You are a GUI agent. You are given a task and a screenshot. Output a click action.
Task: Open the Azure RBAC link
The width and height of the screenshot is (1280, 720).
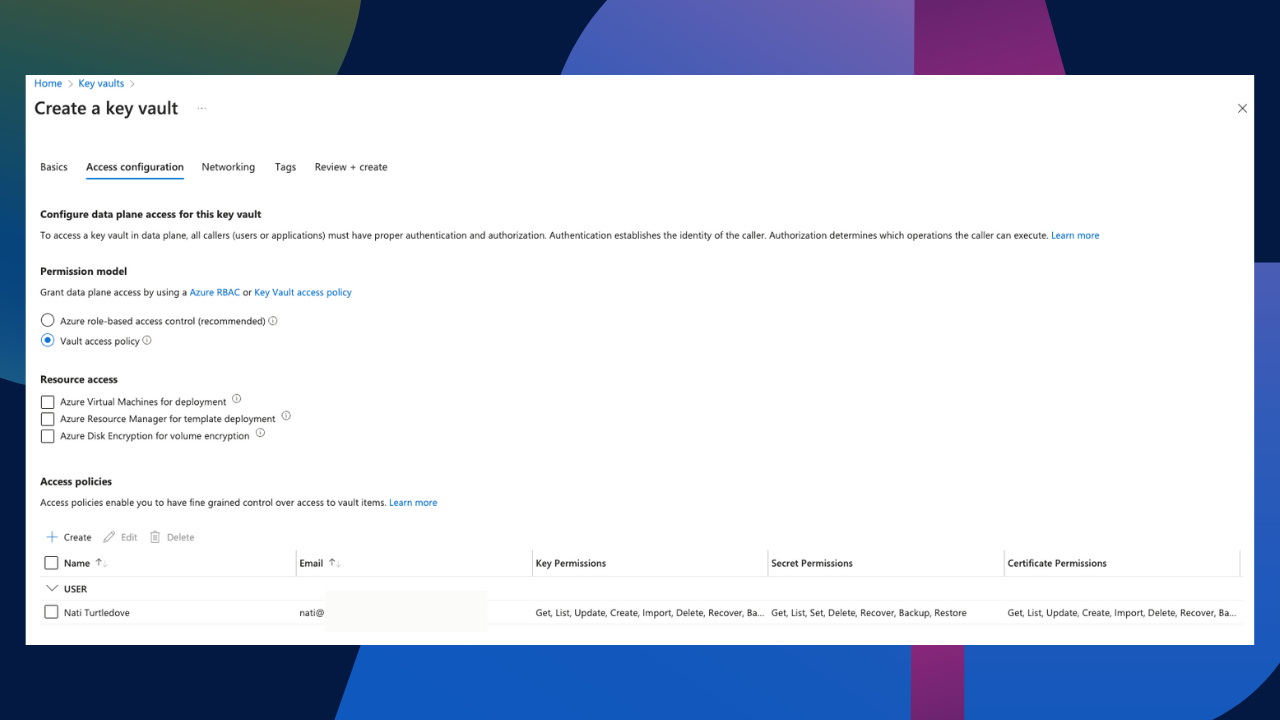click(215, 292)
